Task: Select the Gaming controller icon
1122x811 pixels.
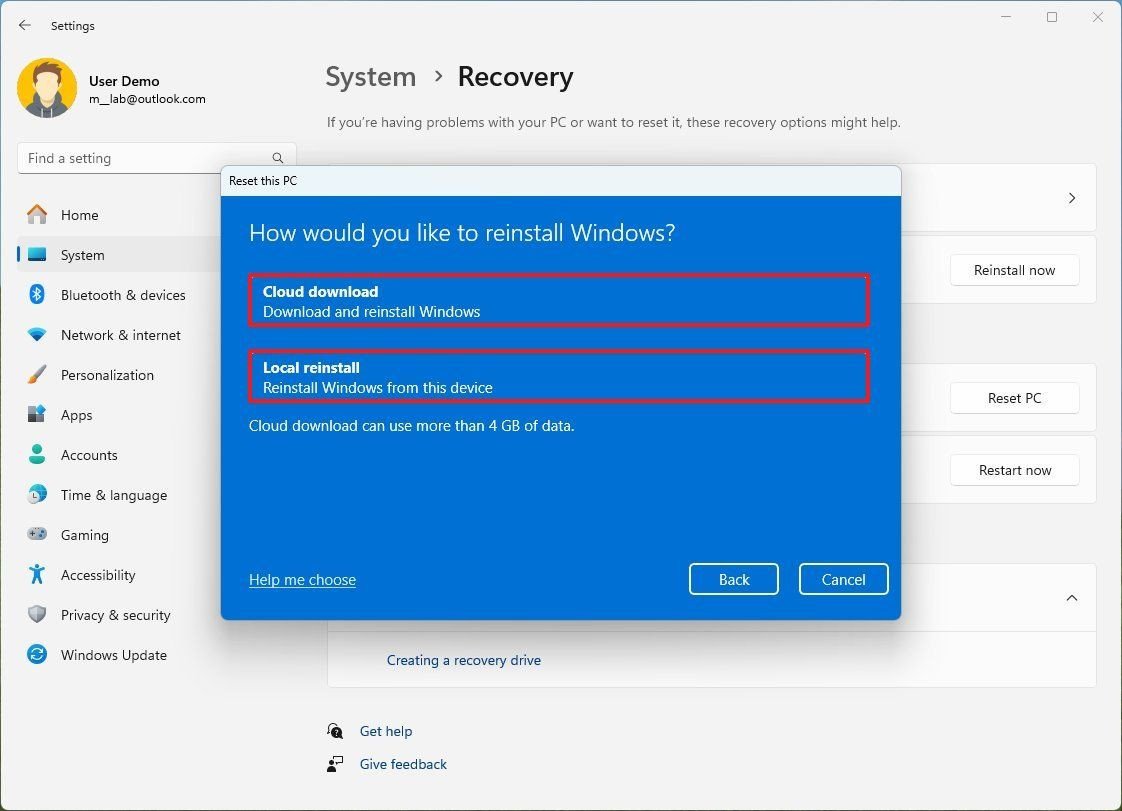Action: pos(37,535)
